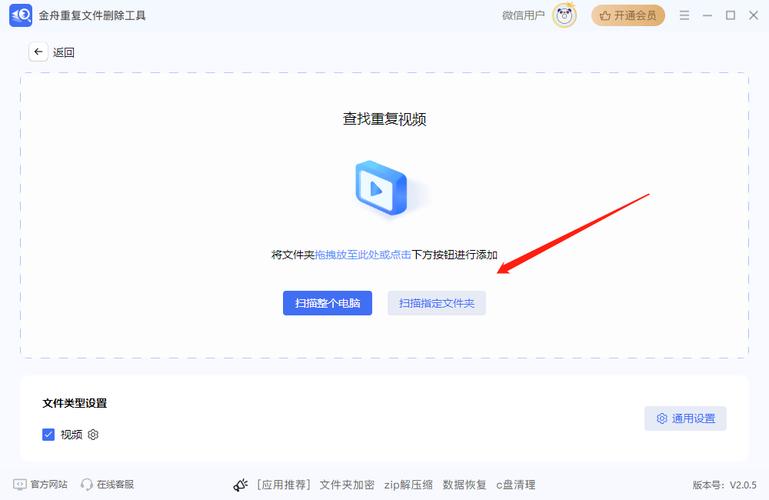Click the 扫描整个电脑 button

click(327, 303)
